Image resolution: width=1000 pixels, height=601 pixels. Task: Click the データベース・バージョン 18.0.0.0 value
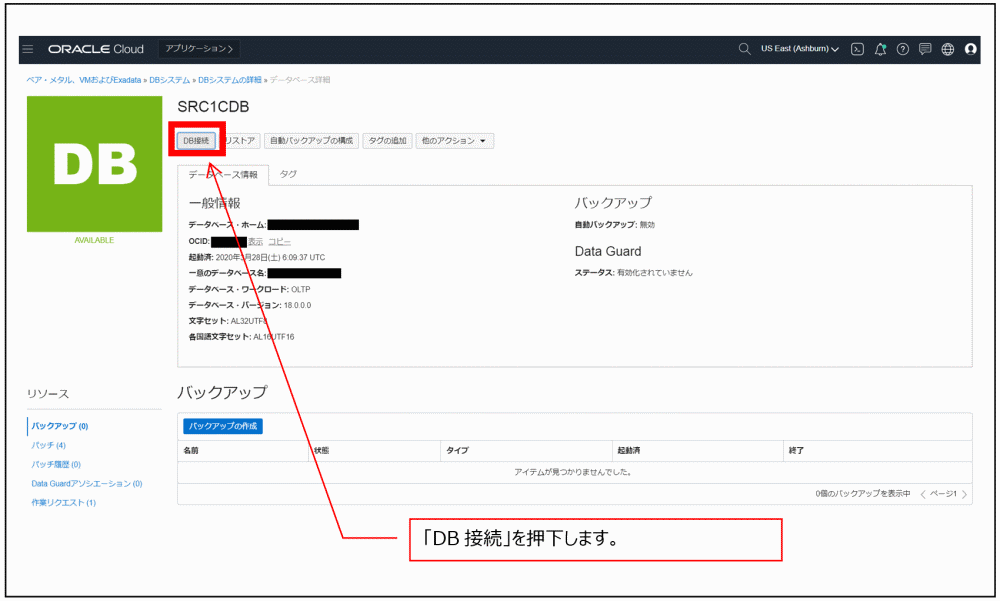298,306
